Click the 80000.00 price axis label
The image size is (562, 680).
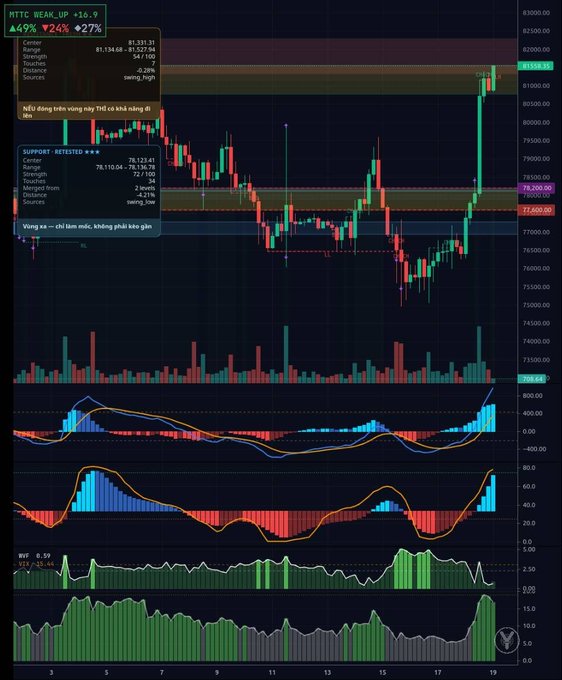tap(536, 122)
